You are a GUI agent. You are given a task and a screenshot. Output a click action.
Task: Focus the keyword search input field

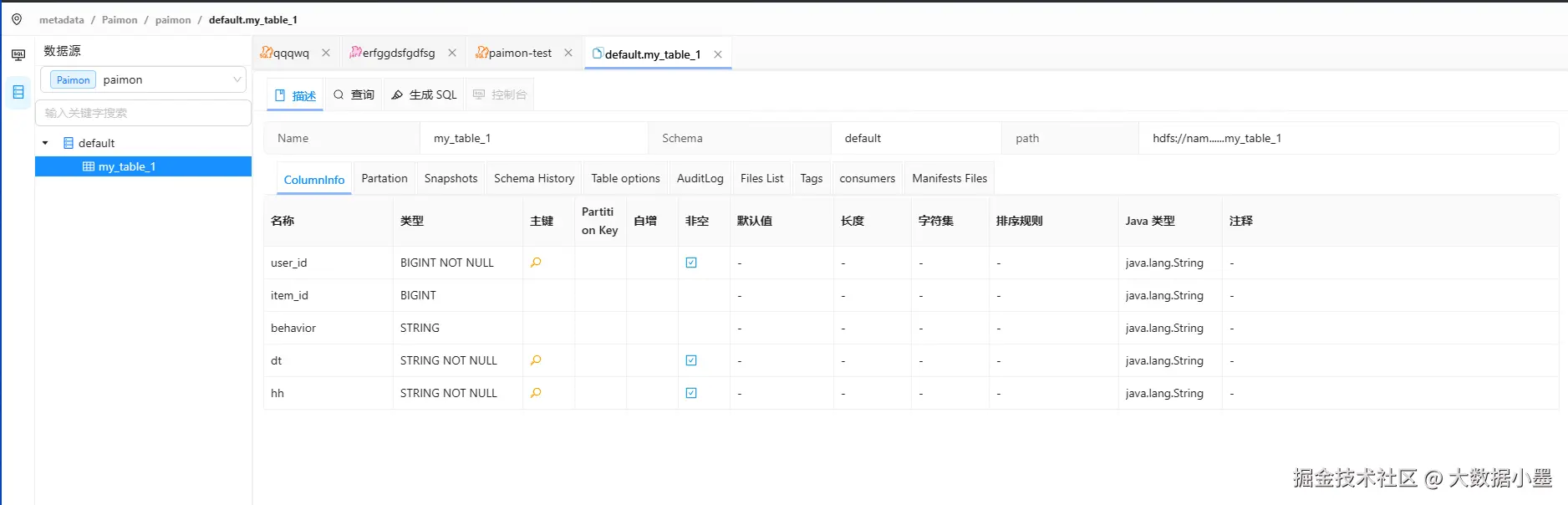[144, 113]
